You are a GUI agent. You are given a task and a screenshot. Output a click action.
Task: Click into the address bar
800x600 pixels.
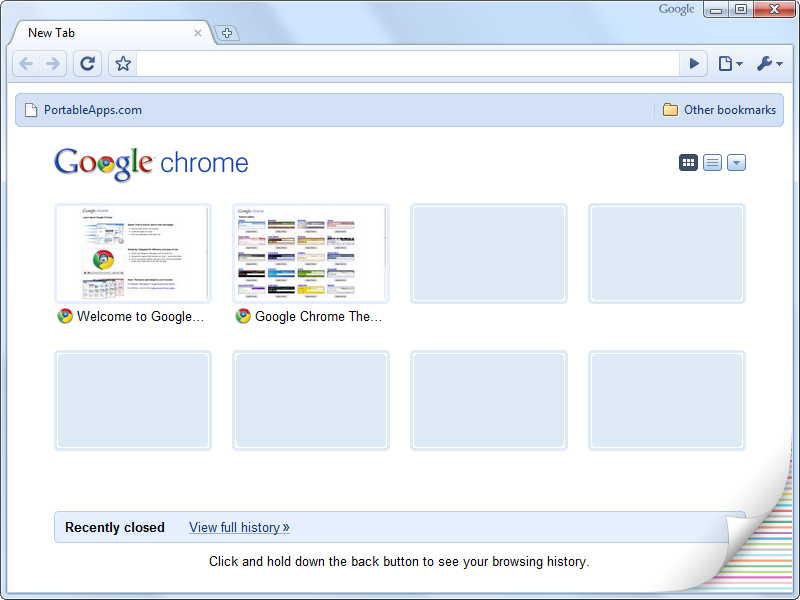pyautogui.click(x=408, y=64)
